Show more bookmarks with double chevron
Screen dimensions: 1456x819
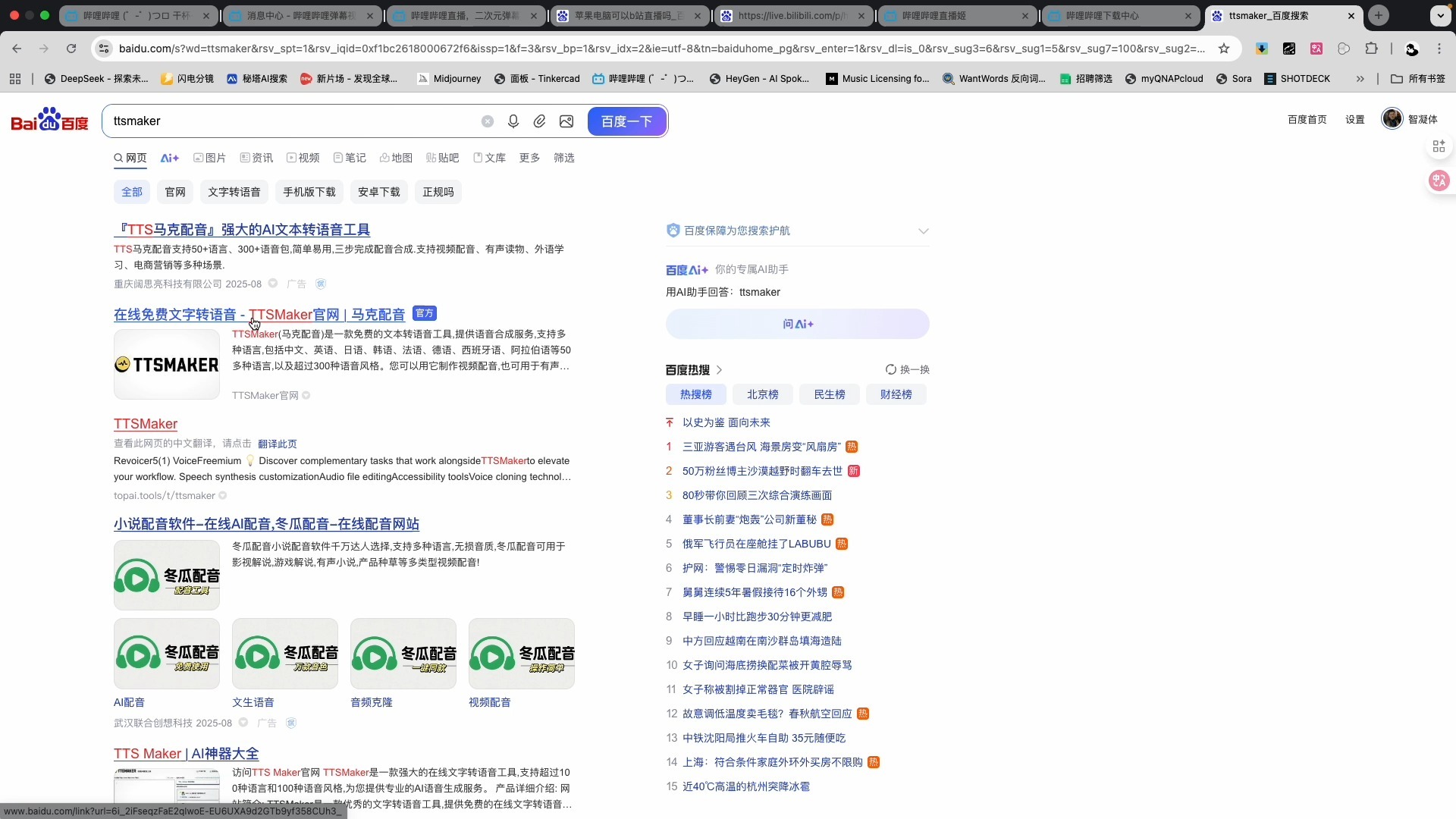tap(1360, 79)
